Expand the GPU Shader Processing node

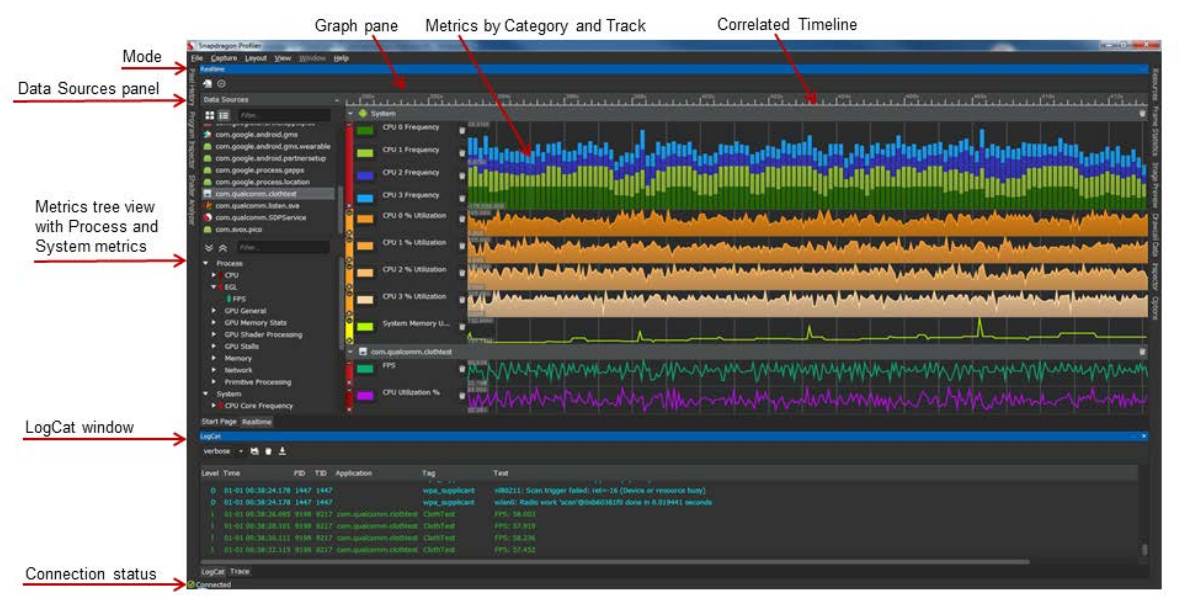click(x=214, y=335)
